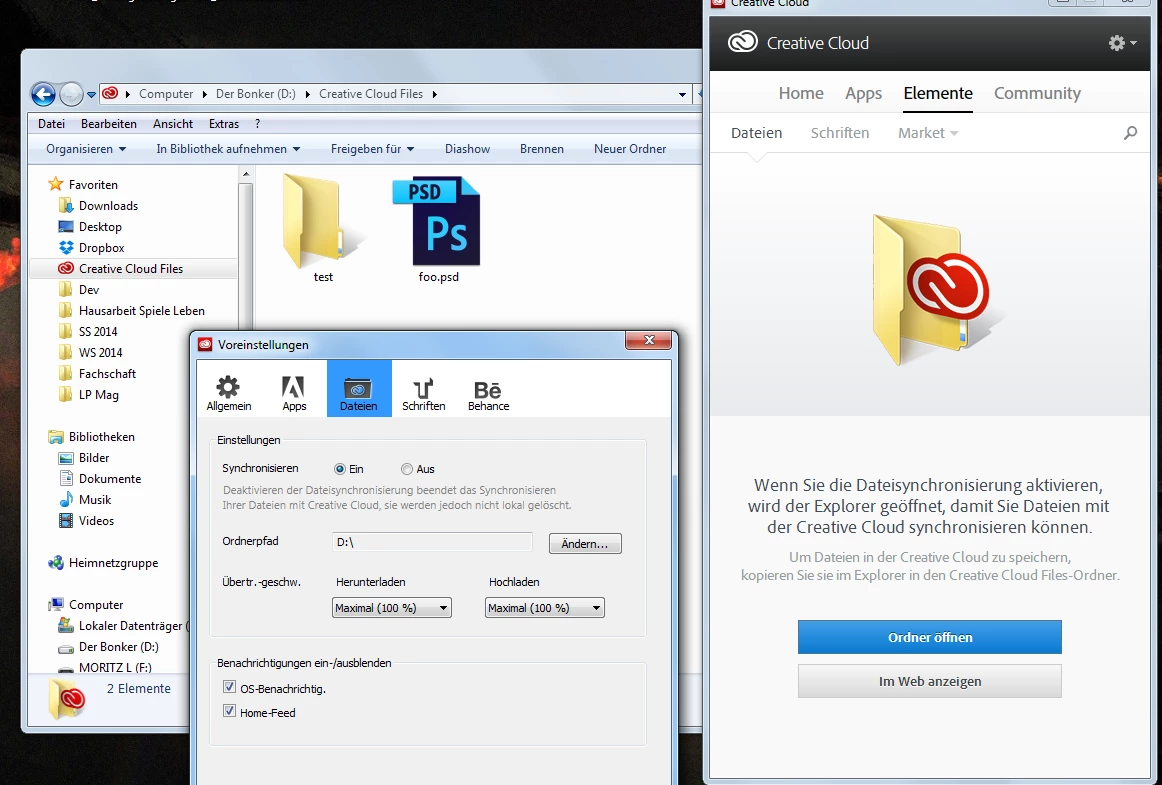Go back with Explorer back arrow
1162x785 pixels.
pos(43,94)
